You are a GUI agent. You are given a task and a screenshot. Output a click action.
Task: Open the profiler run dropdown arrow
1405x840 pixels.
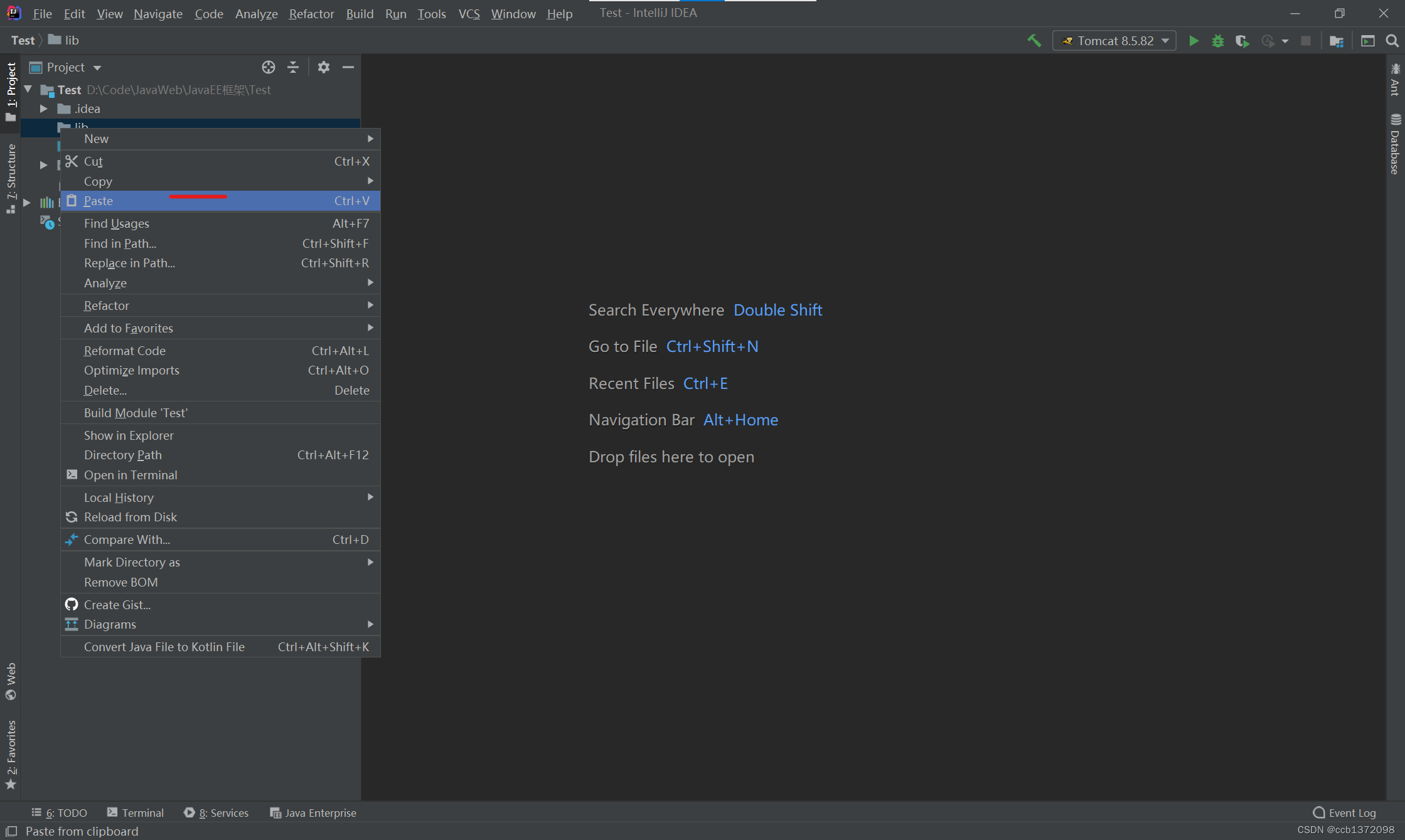click(1285, 41)
